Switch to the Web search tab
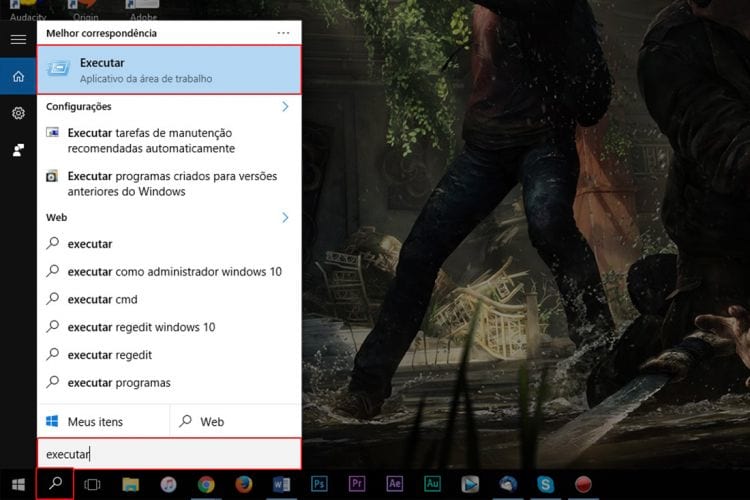 236,422
